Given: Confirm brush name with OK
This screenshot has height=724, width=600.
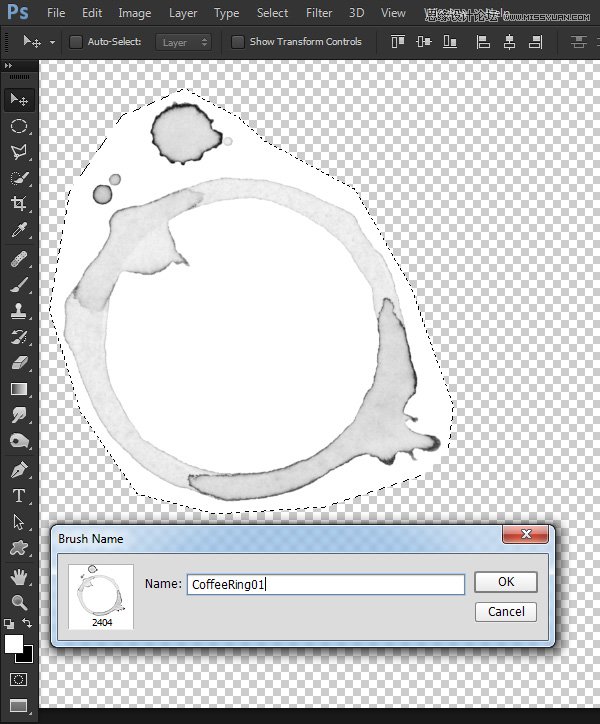Looking at the screenshot, I should (506, 582).
